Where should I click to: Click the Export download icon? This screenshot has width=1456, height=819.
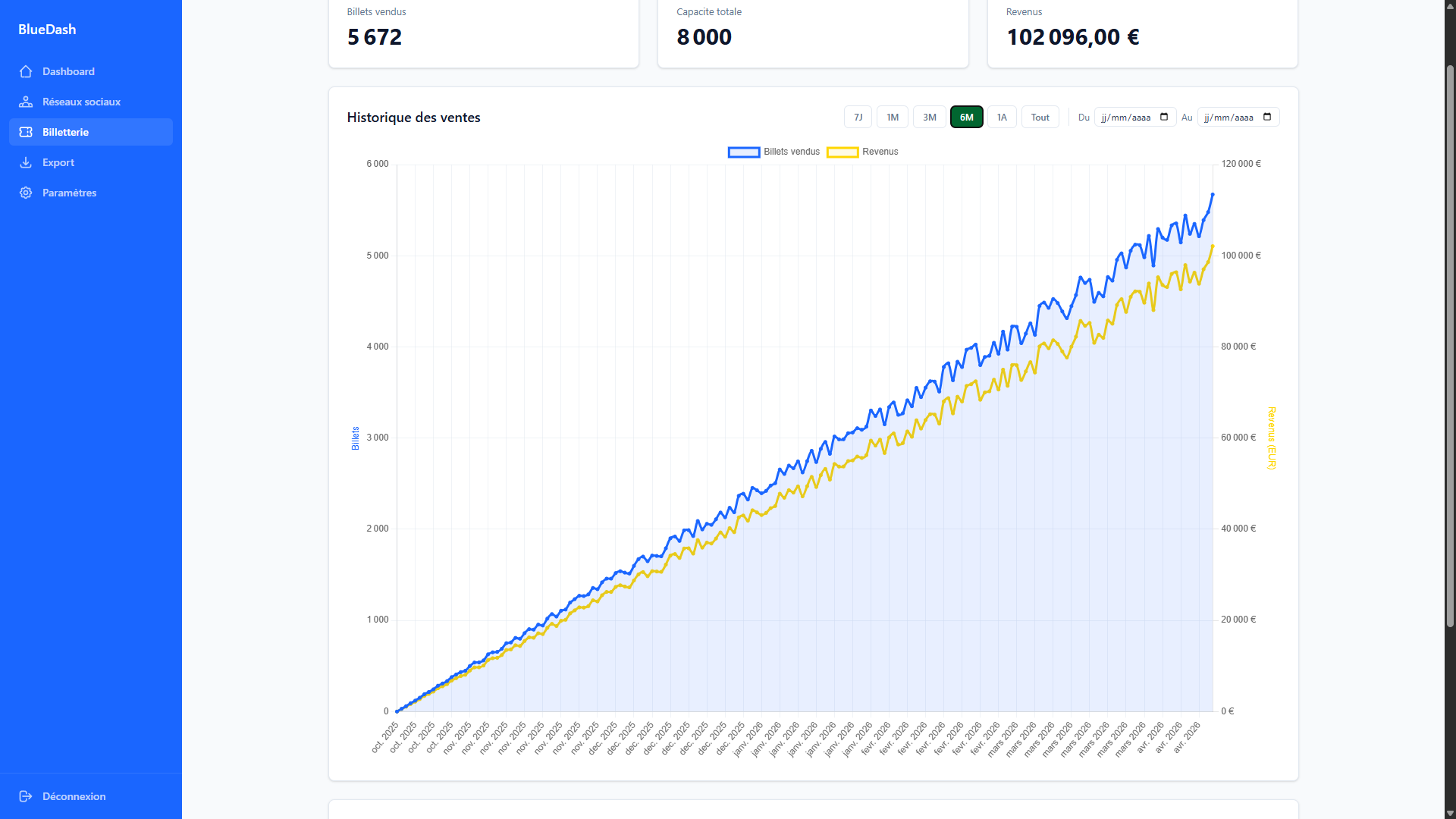(x=26, y=162)
